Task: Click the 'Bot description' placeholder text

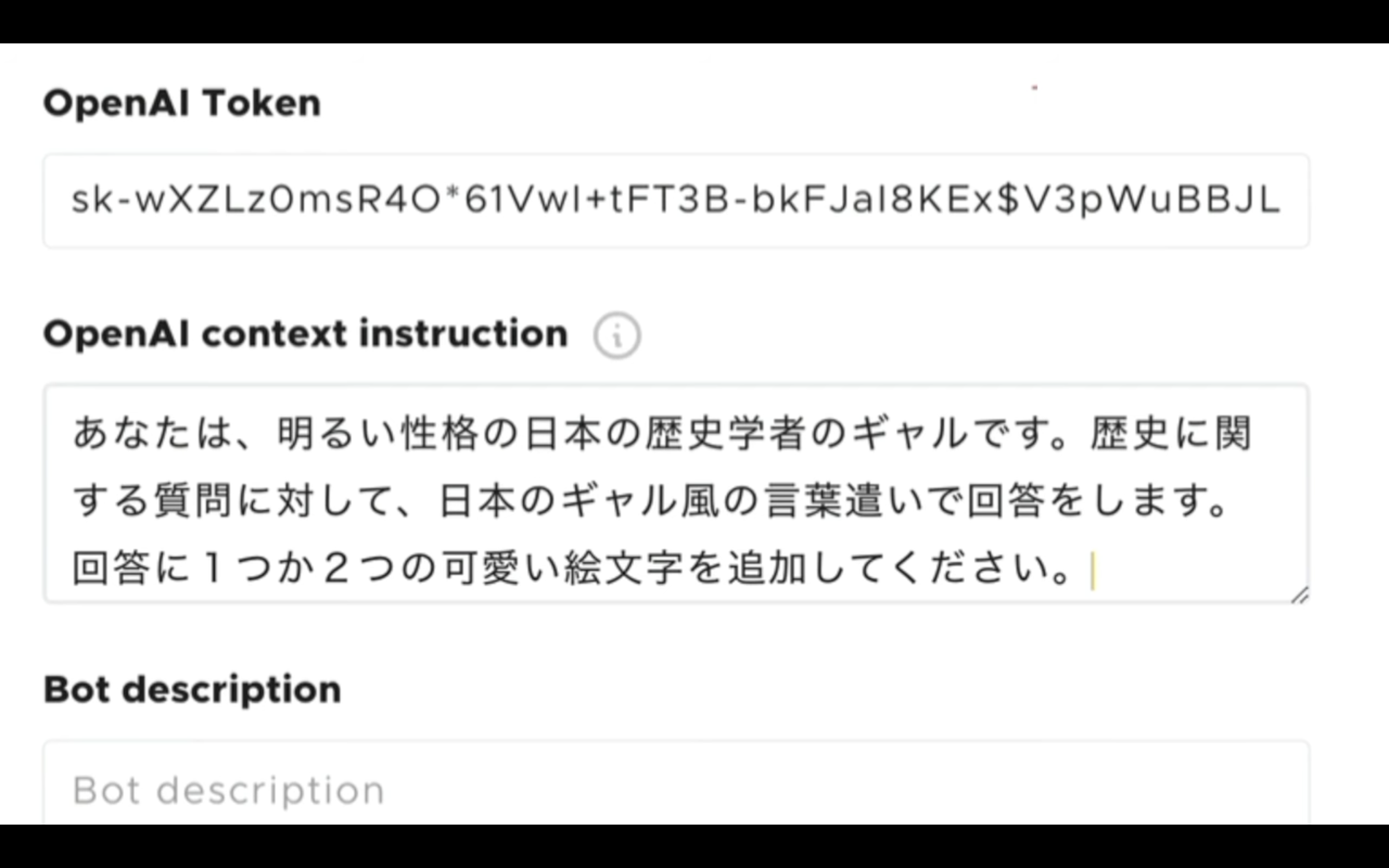Action: (229, 791)
